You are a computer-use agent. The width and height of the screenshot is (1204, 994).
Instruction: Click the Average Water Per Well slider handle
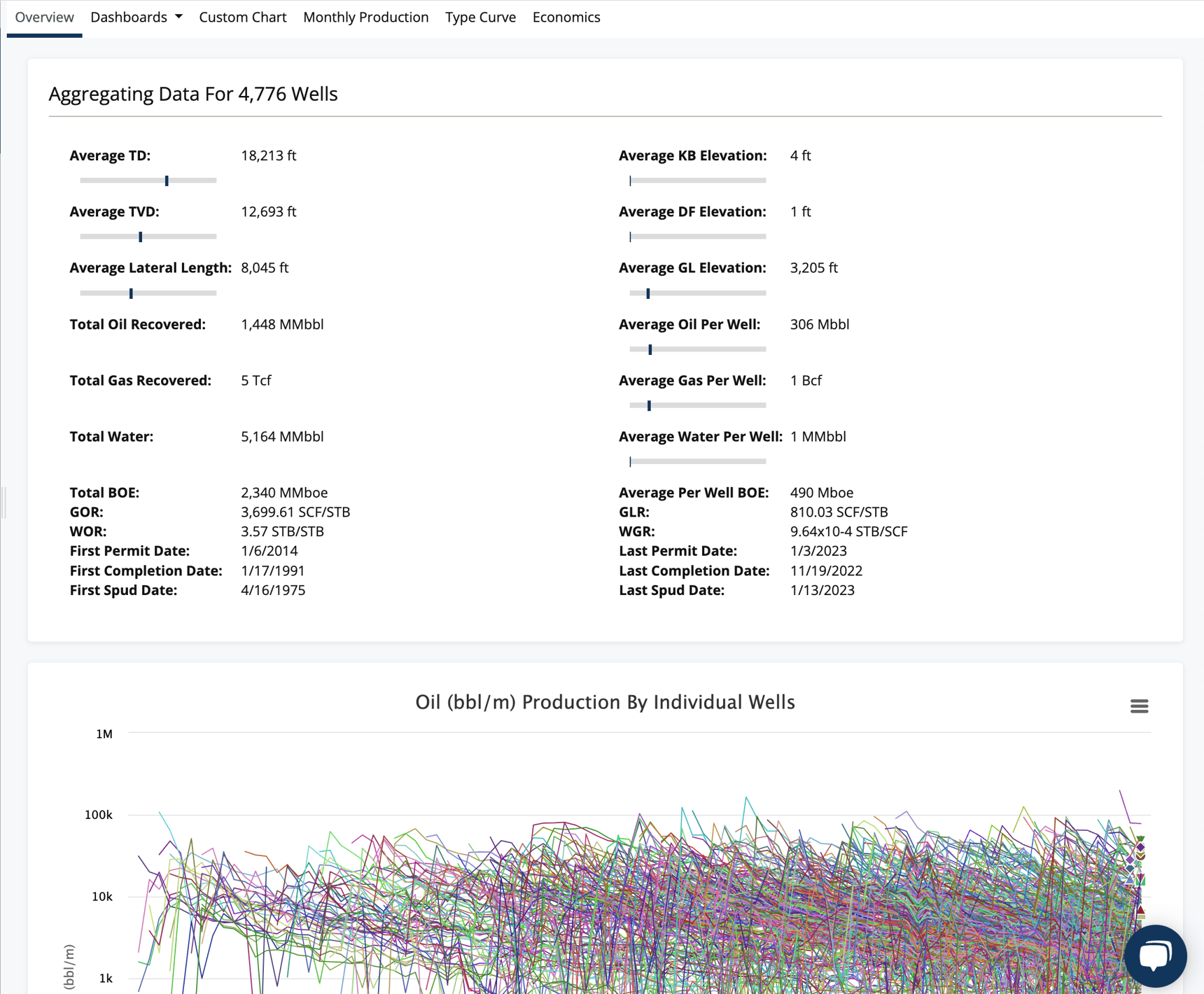click(x=631, y=461)
